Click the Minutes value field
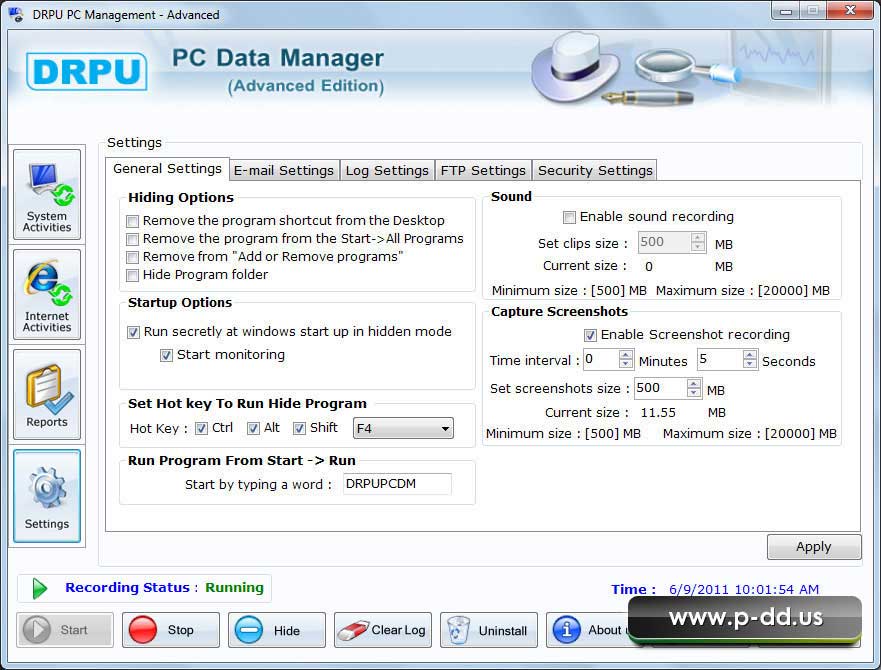Viewport: 881px width, 670px height. [601, 359]
